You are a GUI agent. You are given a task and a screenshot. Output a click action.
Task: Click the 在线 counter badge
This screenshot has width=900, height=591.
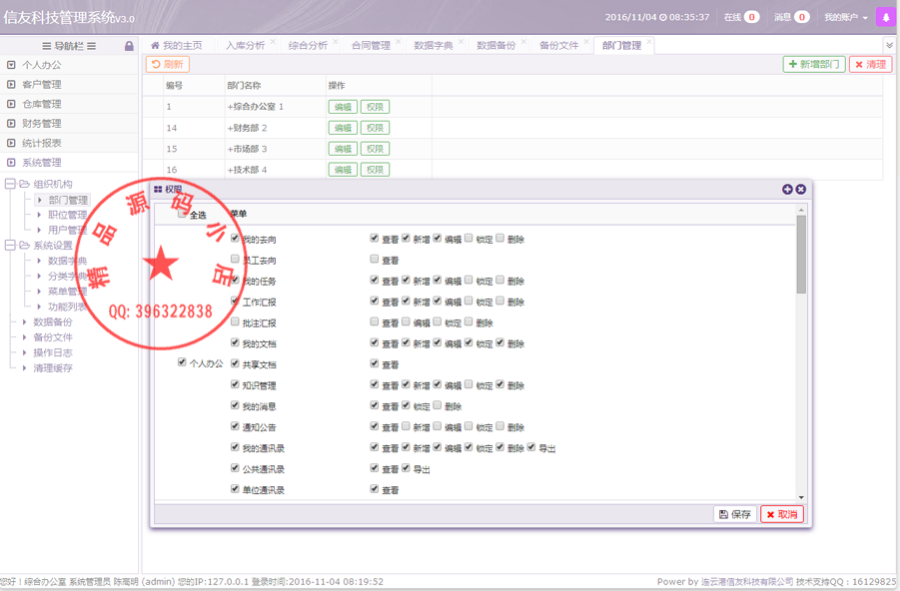tap(751, 17)
